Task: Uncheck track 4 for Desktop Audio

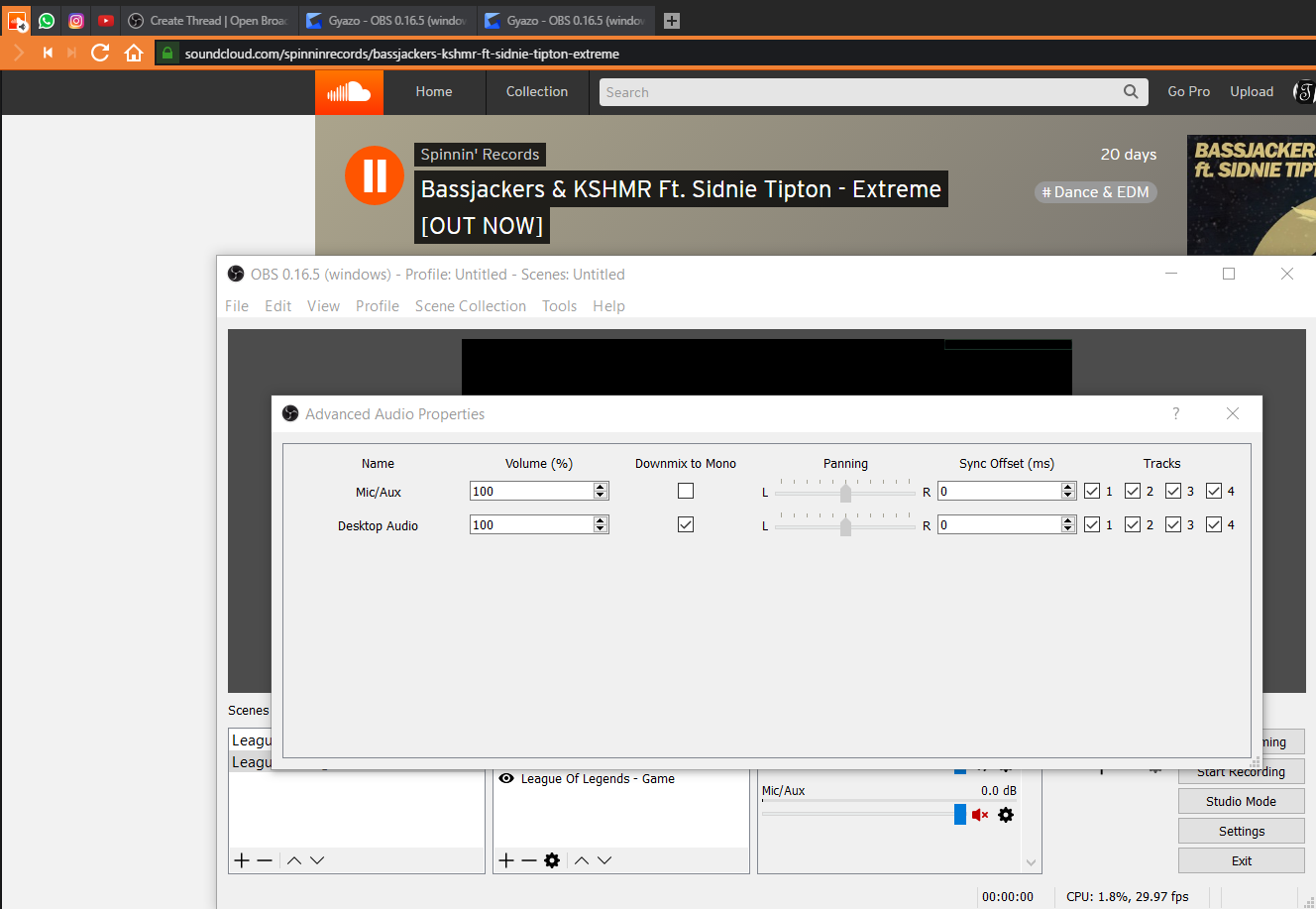Action: [1214, 524]
